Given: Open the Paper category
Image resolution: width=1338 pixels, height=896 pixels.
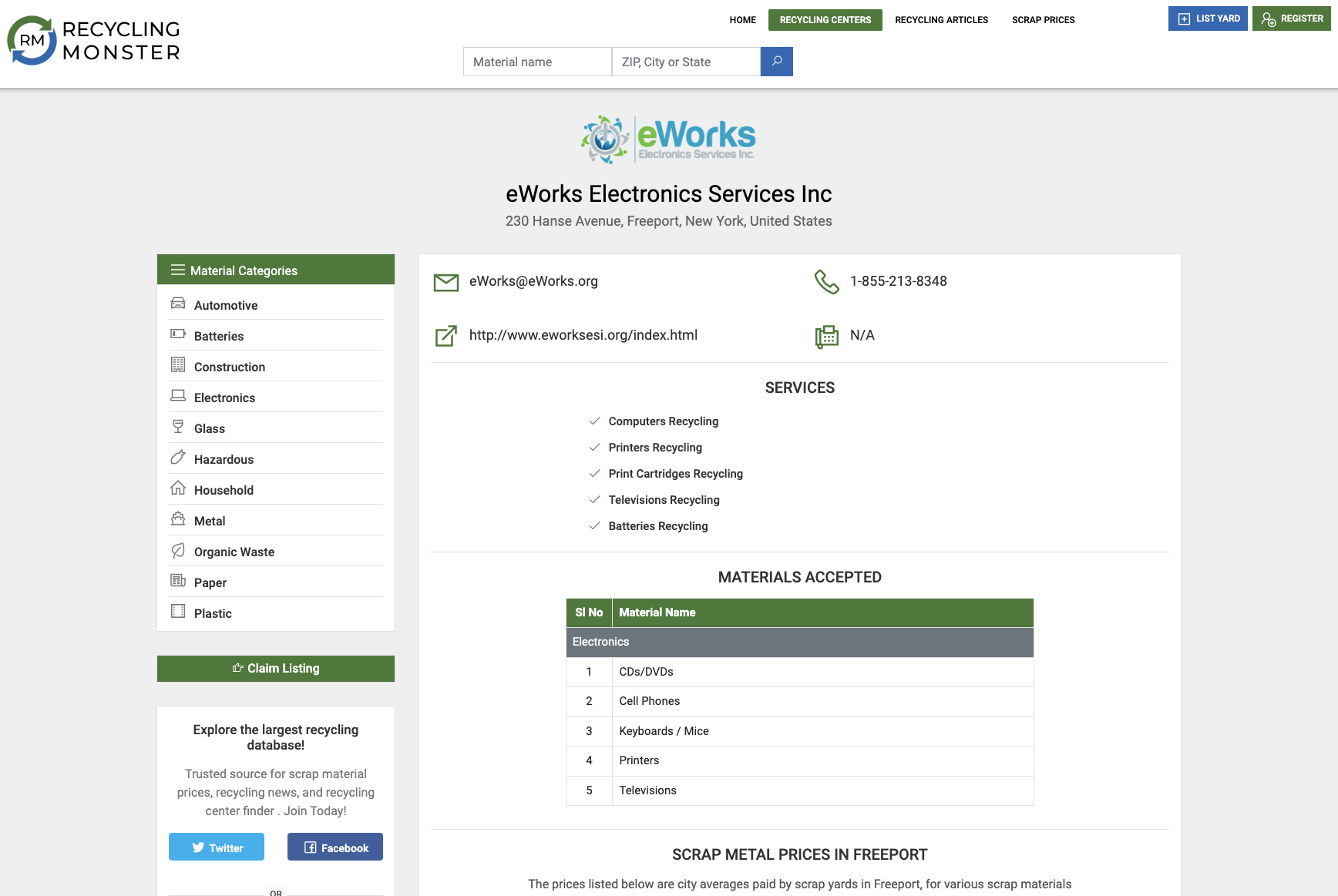Looking at the screenshot, I should [210, 582].
